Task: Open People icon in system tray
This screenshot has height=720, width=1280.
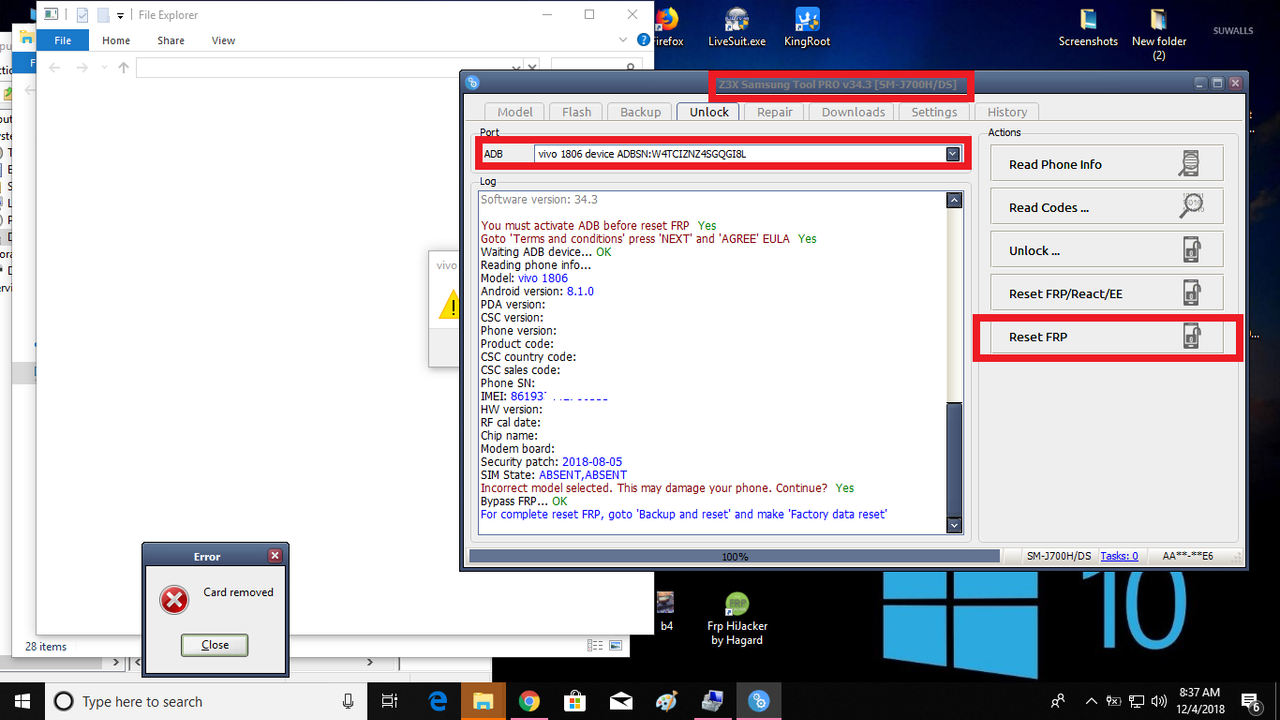Action: [1059, 701]
